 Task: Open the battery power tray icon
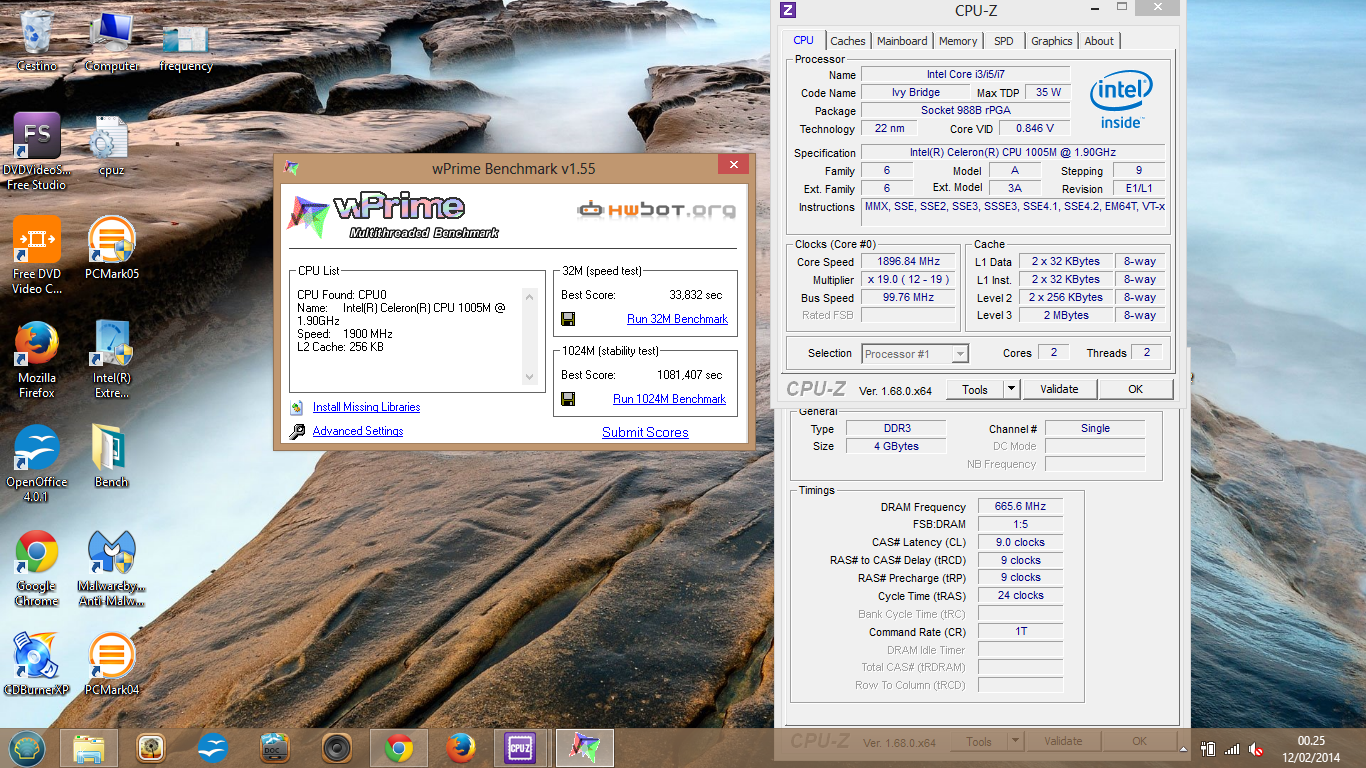[1208, 749]
